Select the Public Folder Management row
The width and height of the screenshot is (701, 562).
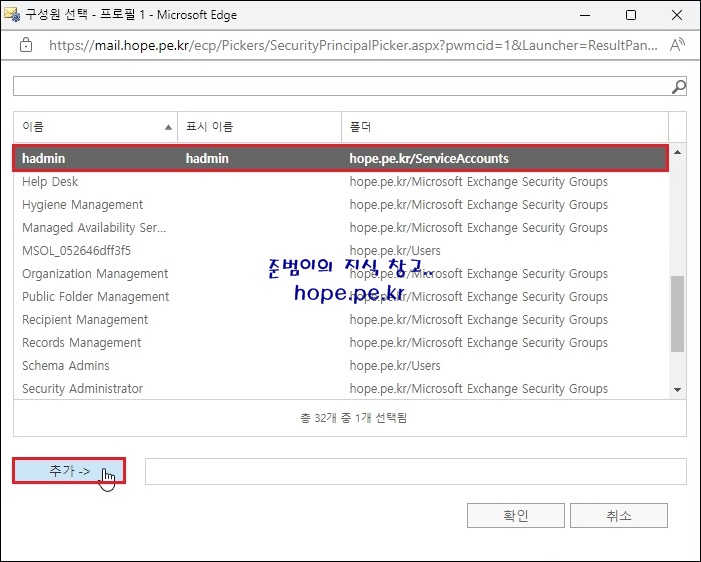coord(341,297)
